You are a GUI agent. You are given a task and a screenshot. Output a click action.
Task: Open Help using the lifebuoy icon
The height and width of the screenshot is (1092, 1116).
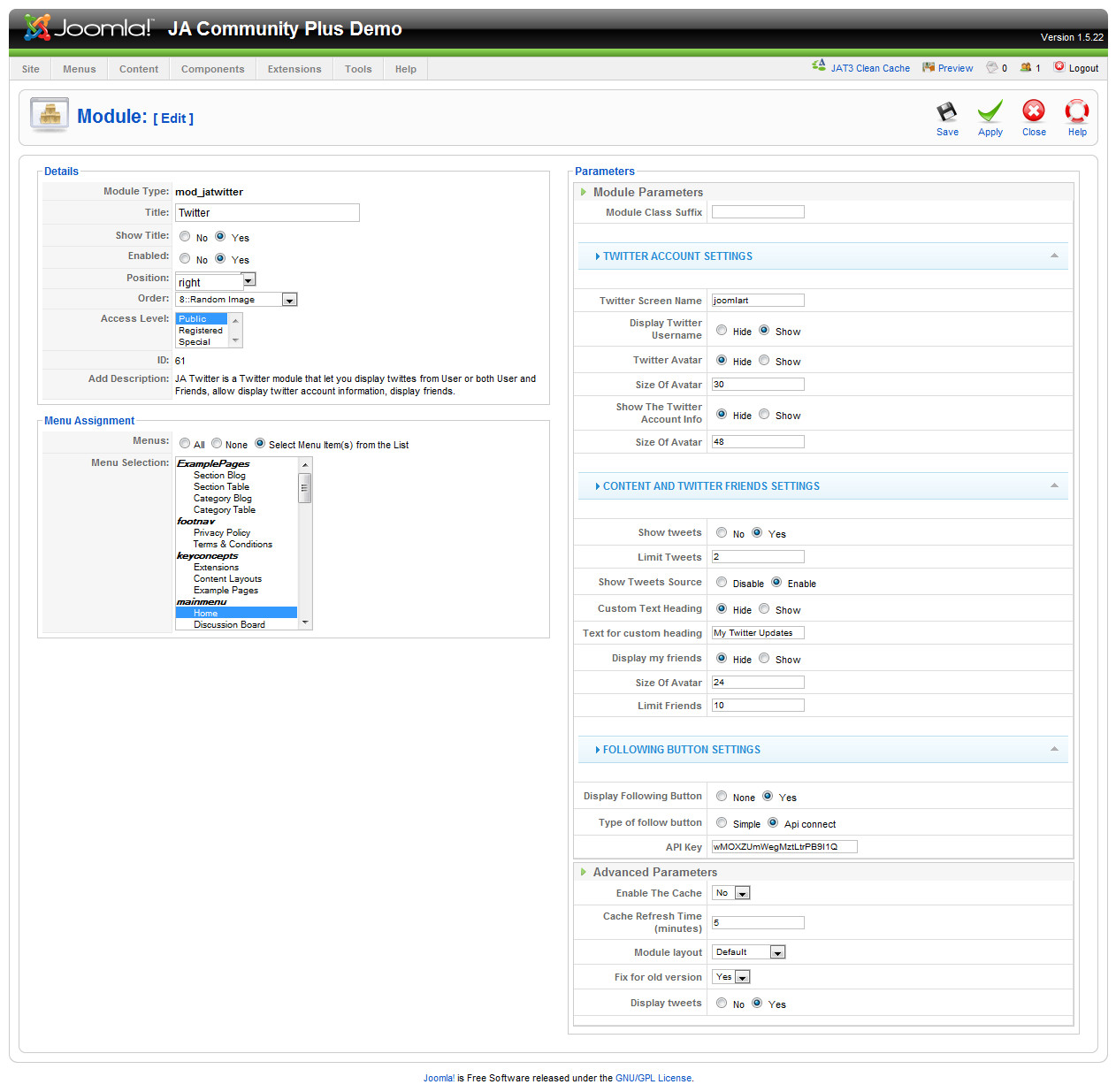pos(1076,111)
